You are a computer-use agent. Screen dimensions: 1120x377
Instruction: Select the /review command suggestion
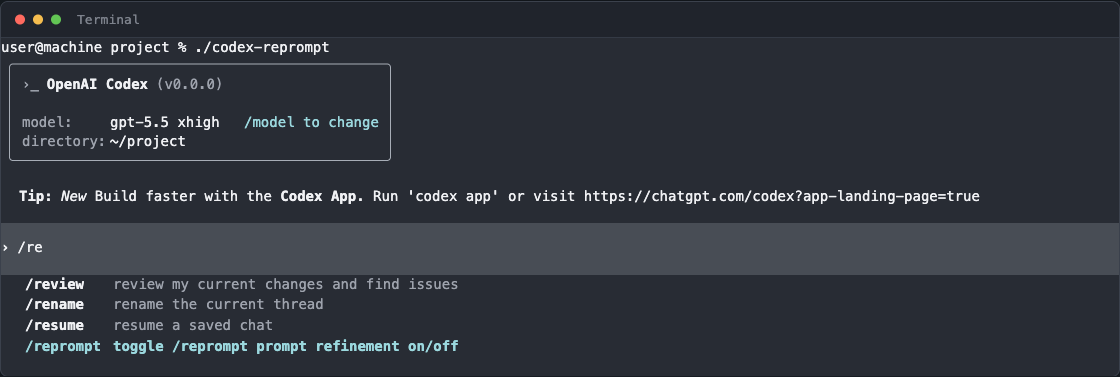[55, 284]
